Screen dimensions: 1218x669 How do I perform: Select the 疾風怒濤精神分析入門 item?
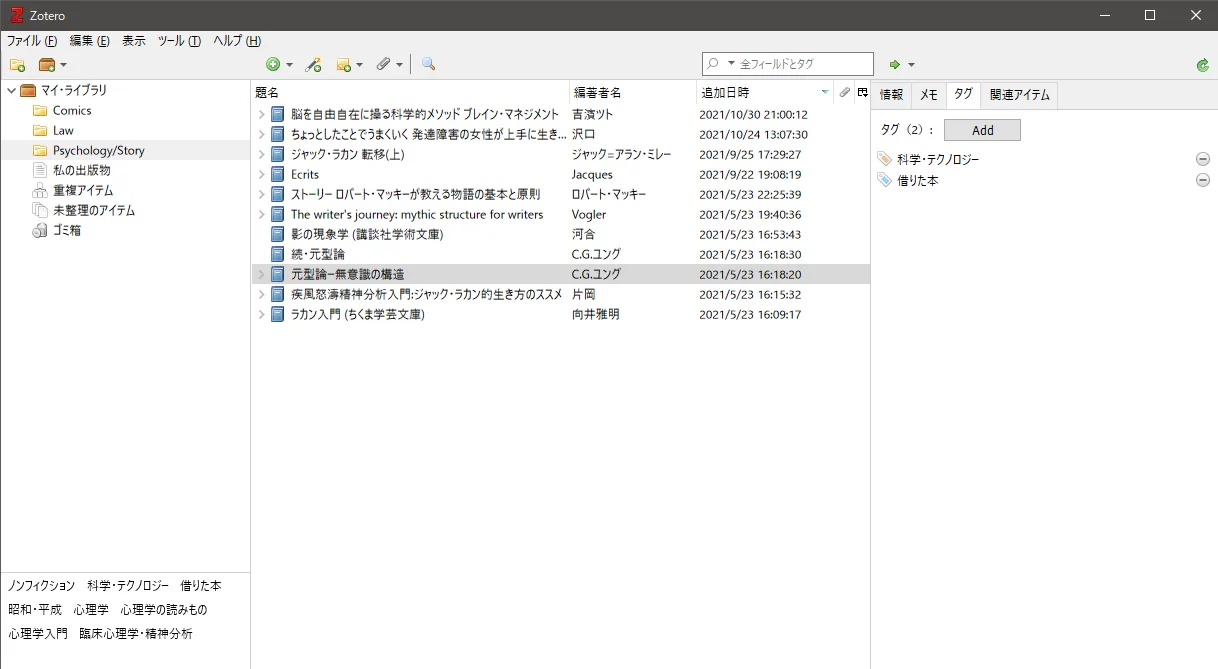(x=560, y=294)
